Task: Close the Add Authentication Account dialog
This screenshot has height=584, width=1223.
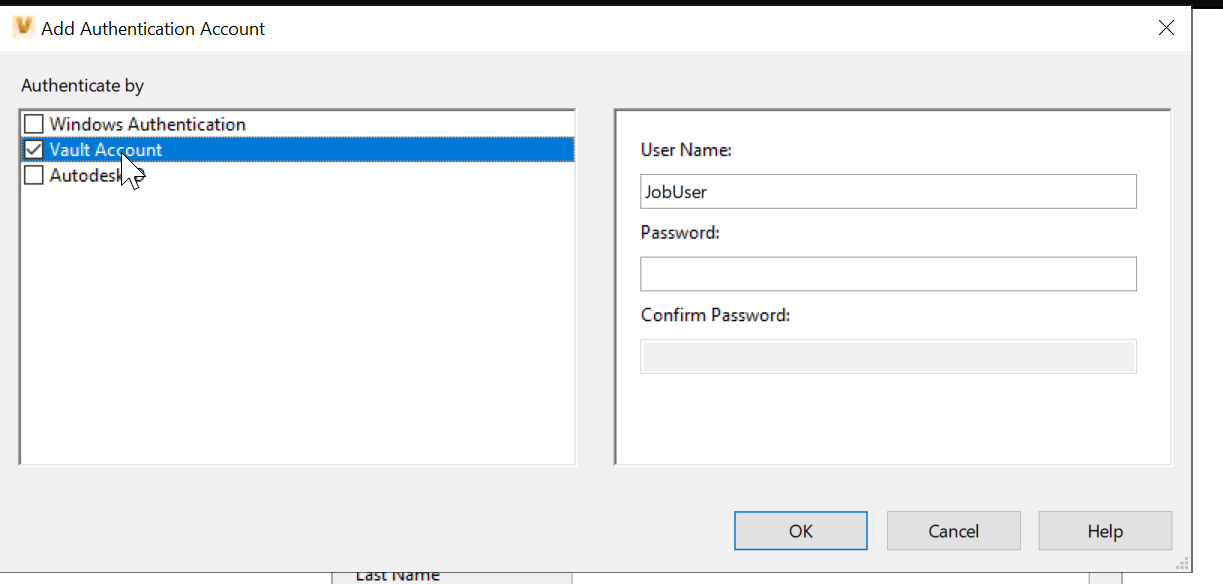Action: [x=1166, y=27]
